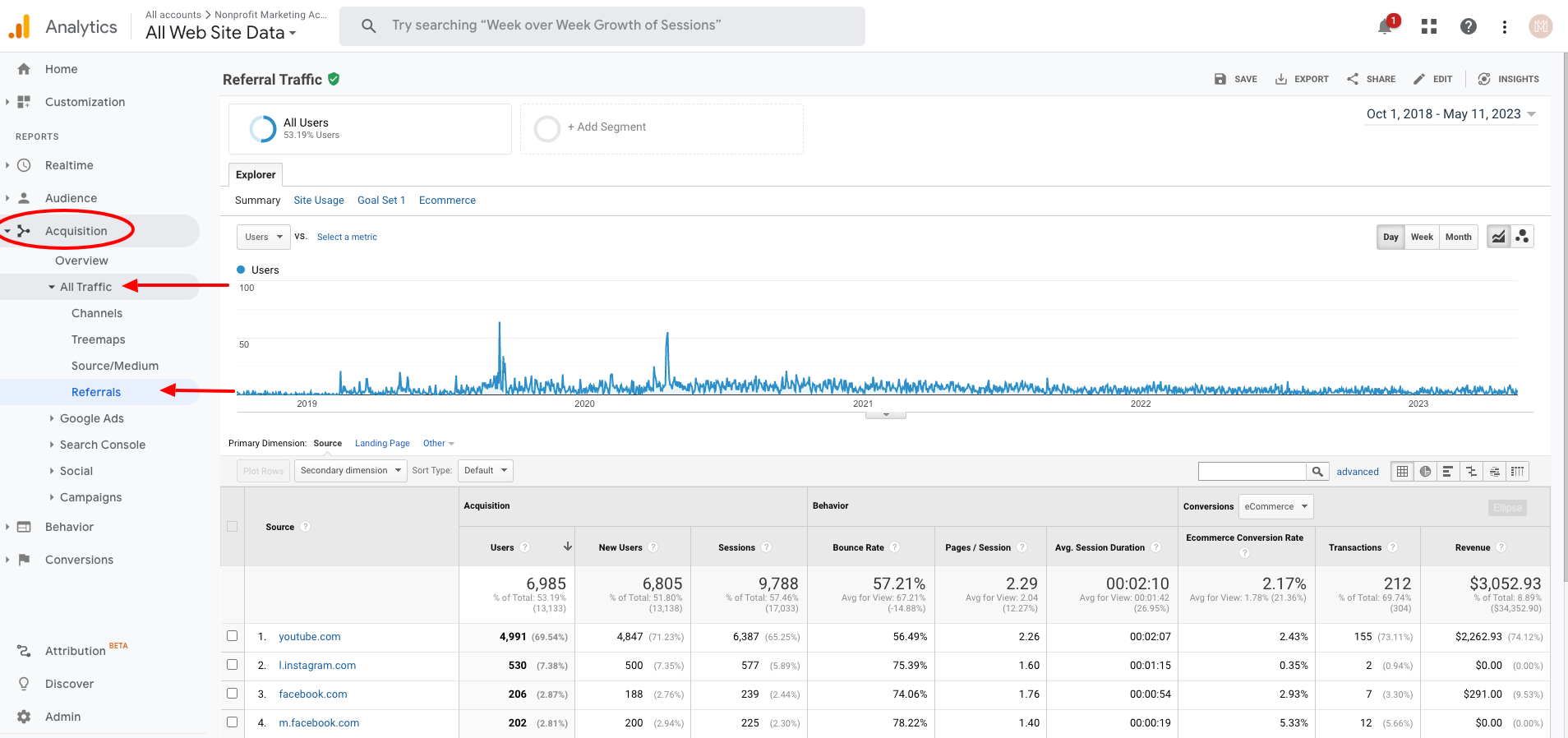Click the advanced filter link
This screenshot has height=738, width=1568.
tap(1358, 472)
